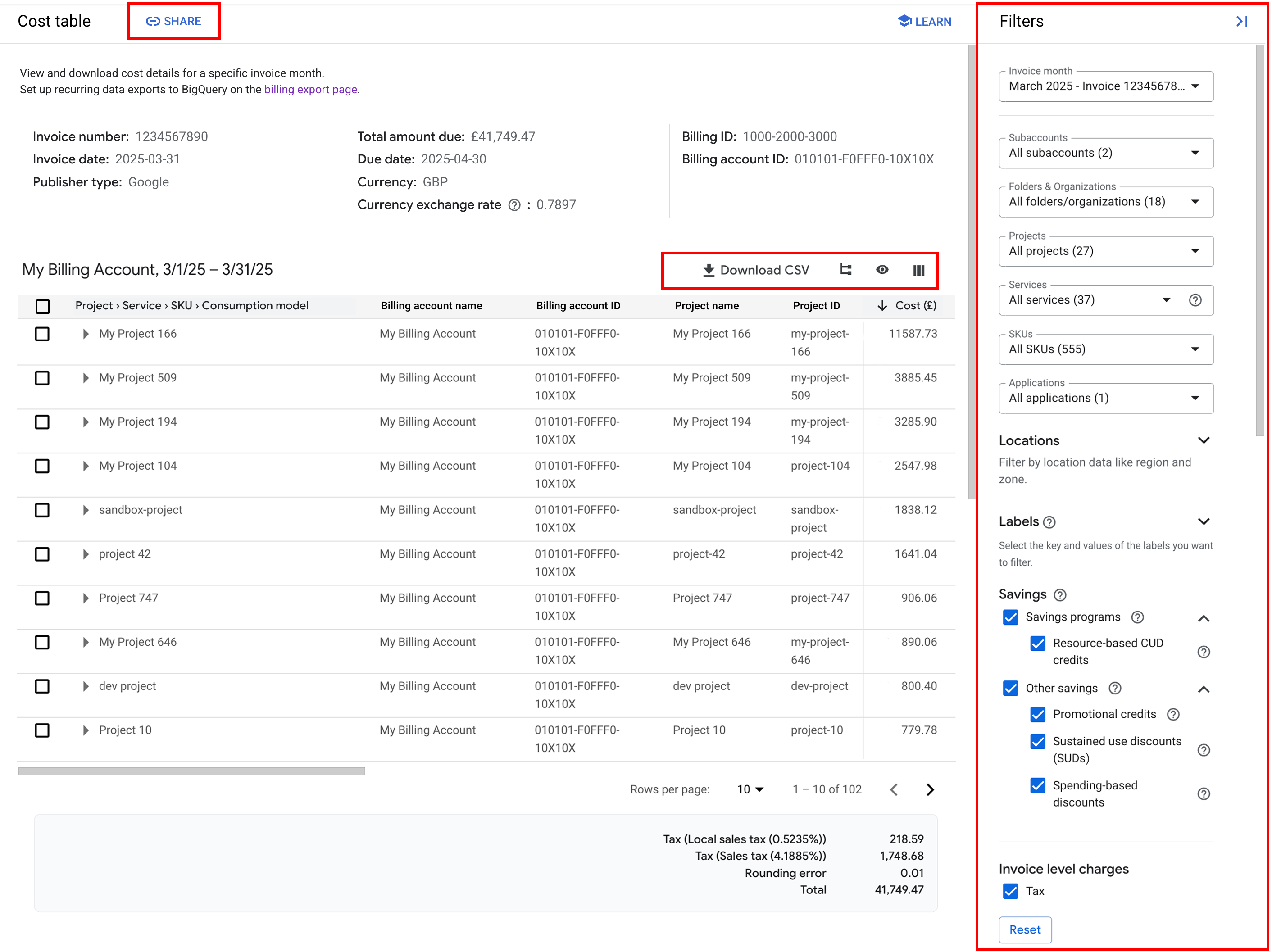This screenshot has width=1272, height=952.
Task: Collapse the Filters panel with the arrow icon
Action: tap(1241, 21)
